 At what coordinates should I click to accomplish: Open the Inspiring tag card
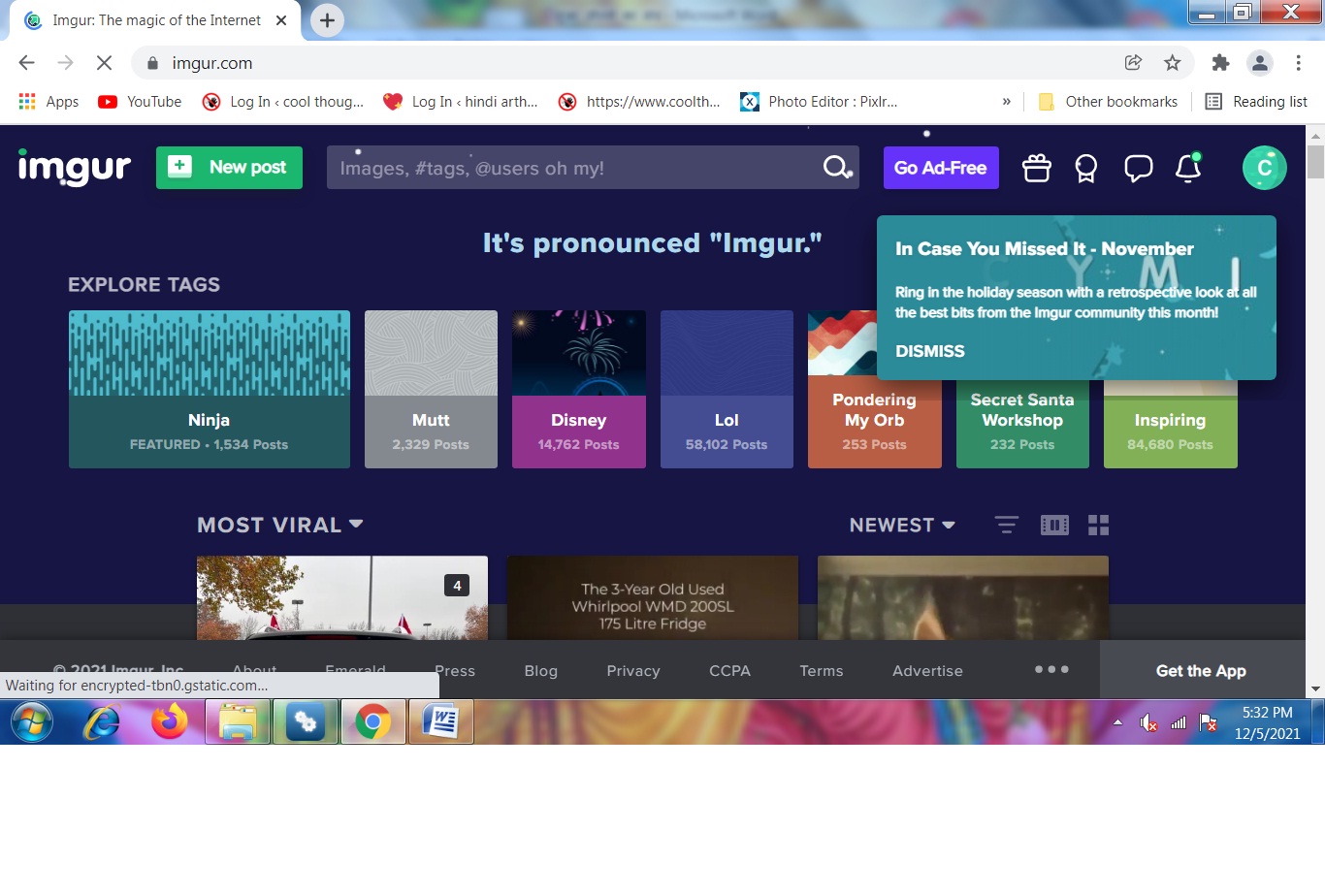coord(1171,423)
